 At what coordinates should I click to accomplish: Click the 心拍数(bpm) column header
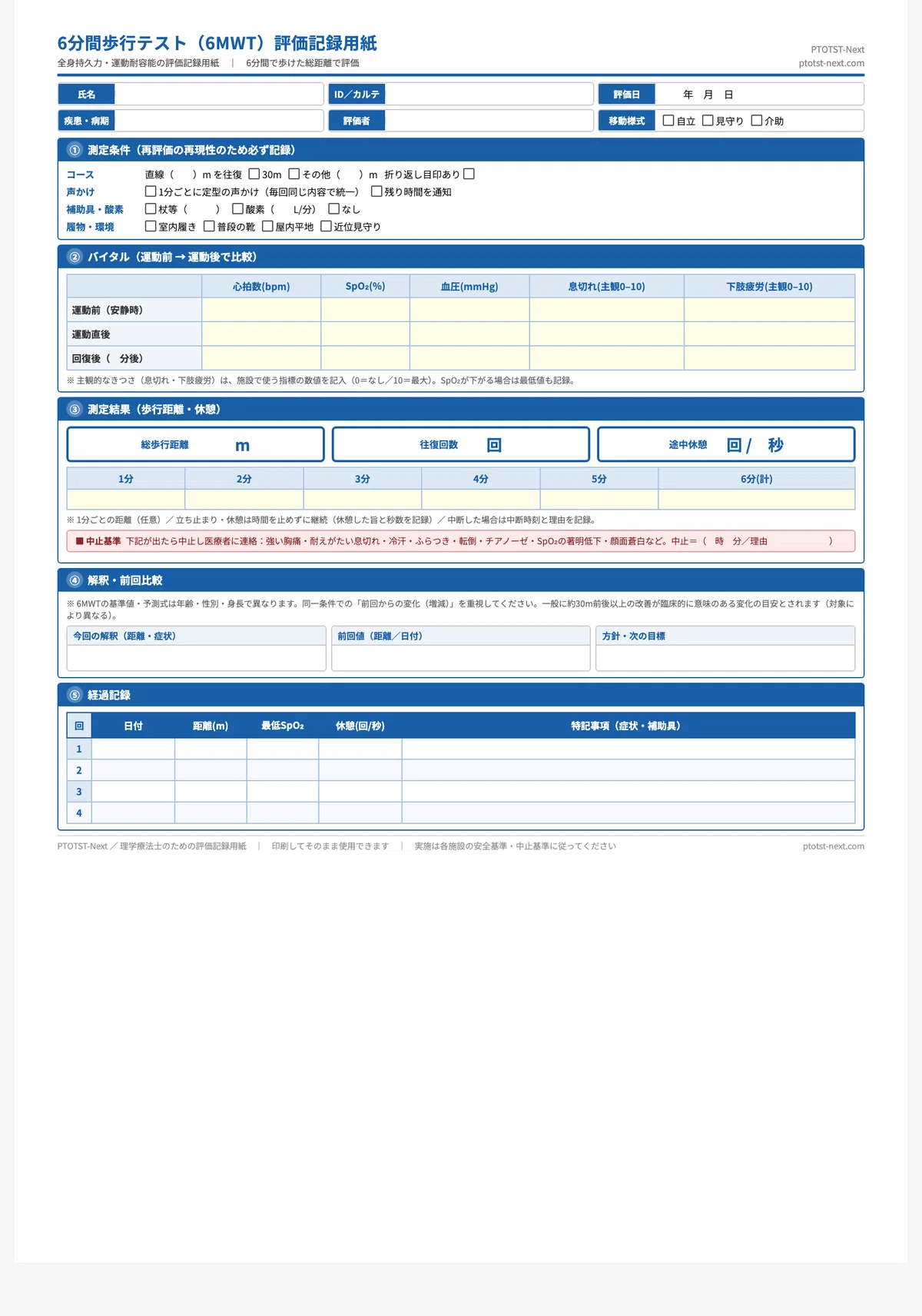(261, 286)
